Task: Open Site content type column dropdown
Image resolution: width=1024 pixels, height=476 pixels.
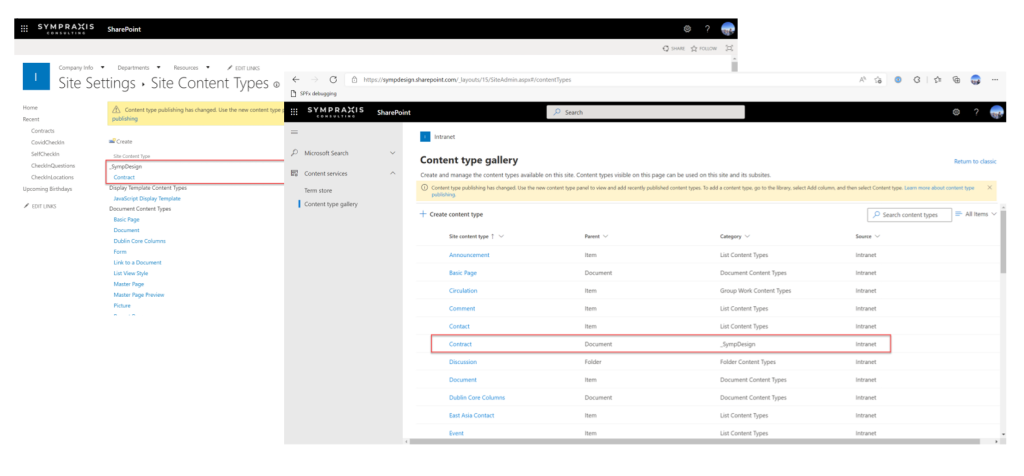Action: [x=501, y=236]
